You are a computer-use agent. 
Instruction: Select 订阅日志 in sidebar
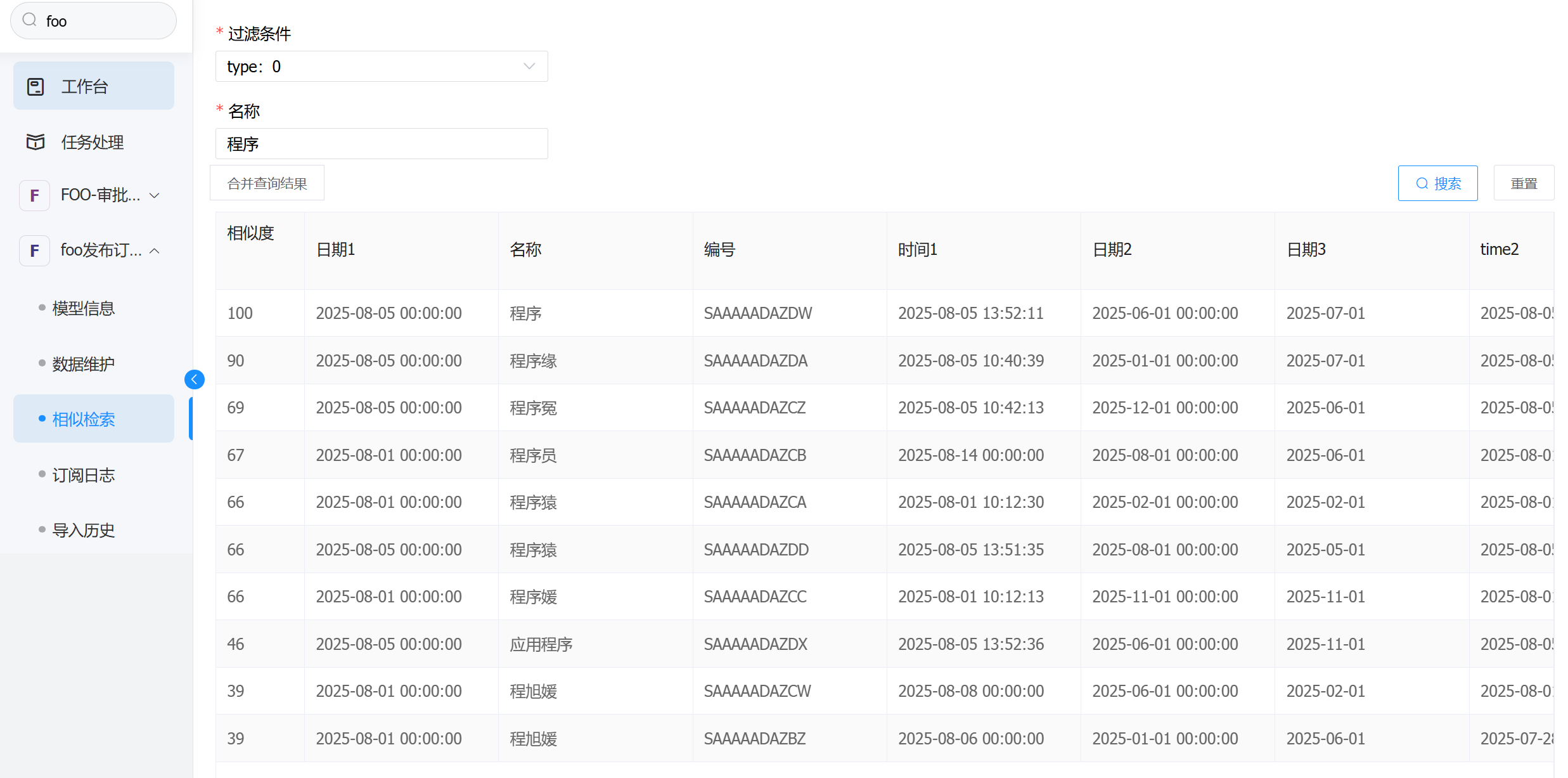[83, 475]
